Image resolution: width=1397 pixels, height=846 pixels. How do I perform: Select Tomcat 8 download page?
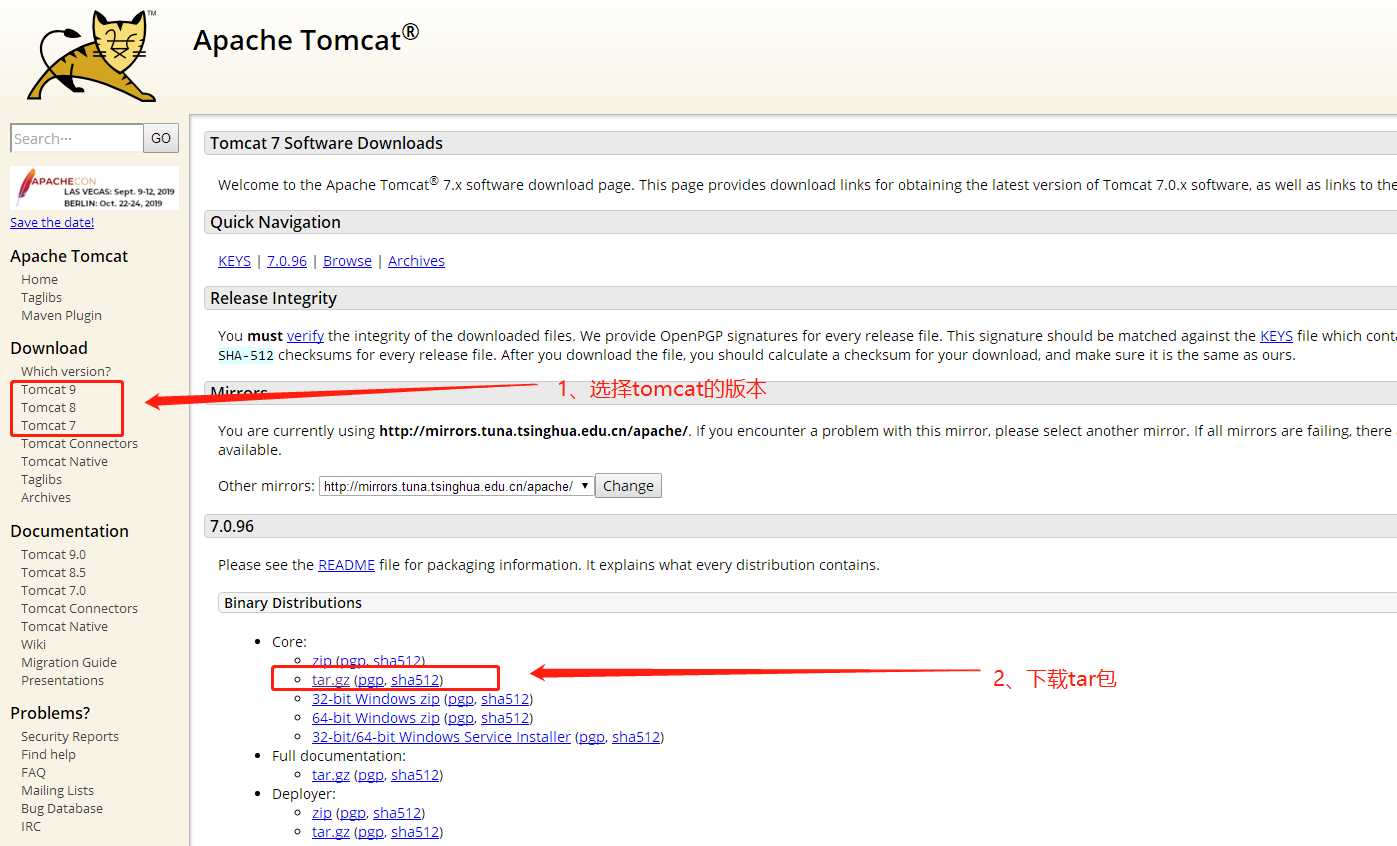48,407
